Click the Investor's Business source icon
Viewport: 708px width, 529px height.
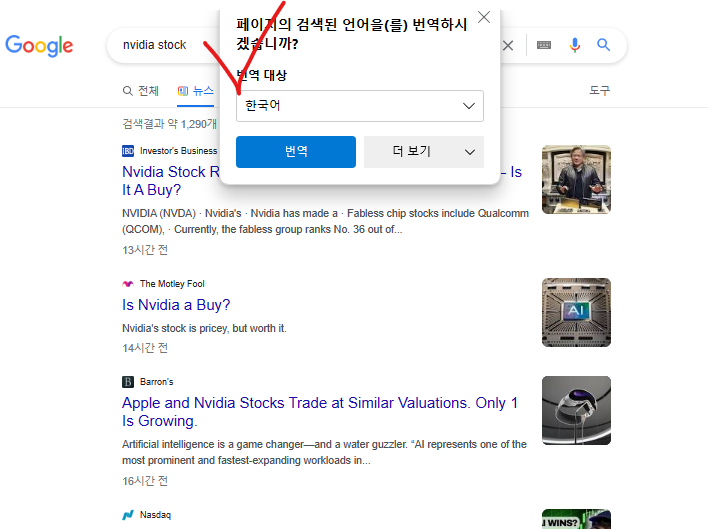pos(128,151)
